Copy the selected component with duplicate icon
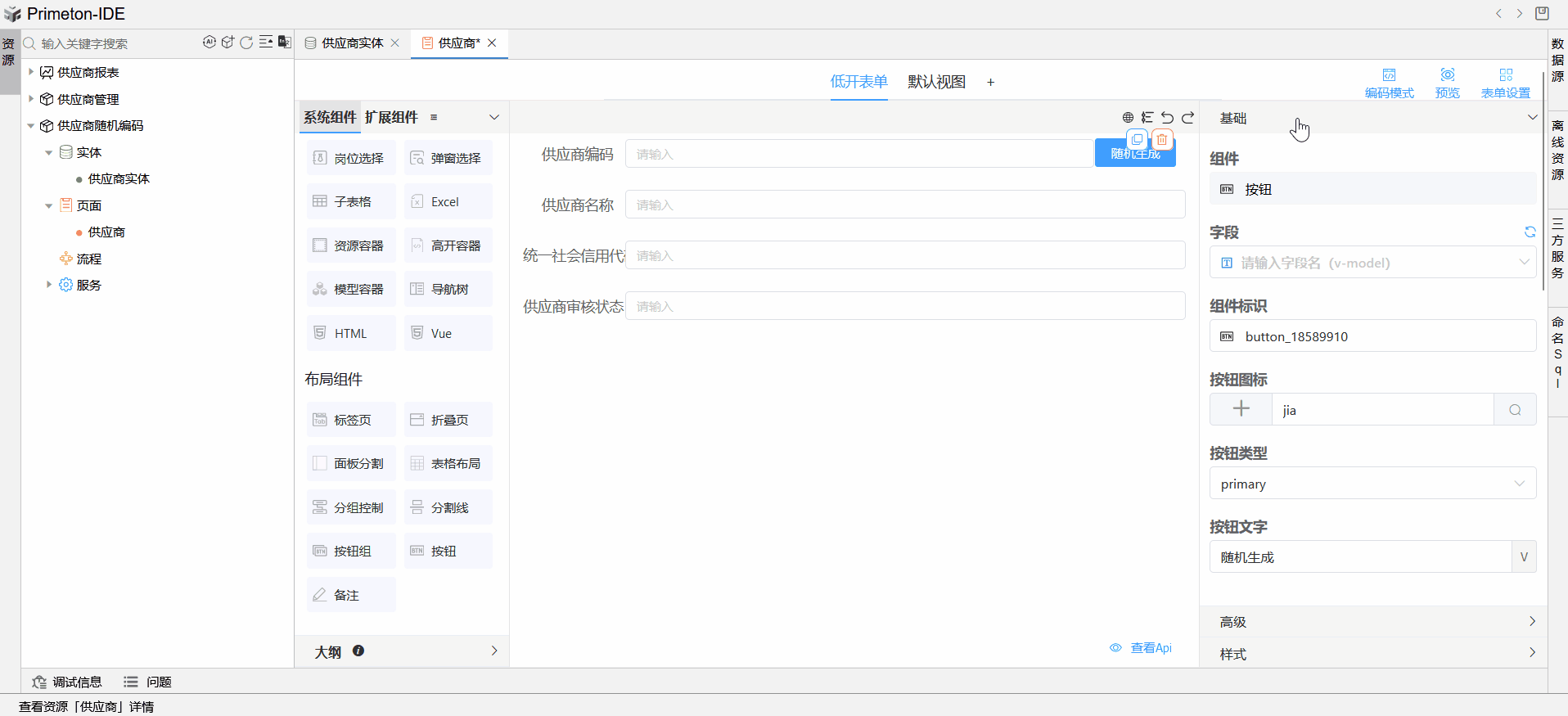Screen dimensions: 1568x716 [x=1137, y=140]
